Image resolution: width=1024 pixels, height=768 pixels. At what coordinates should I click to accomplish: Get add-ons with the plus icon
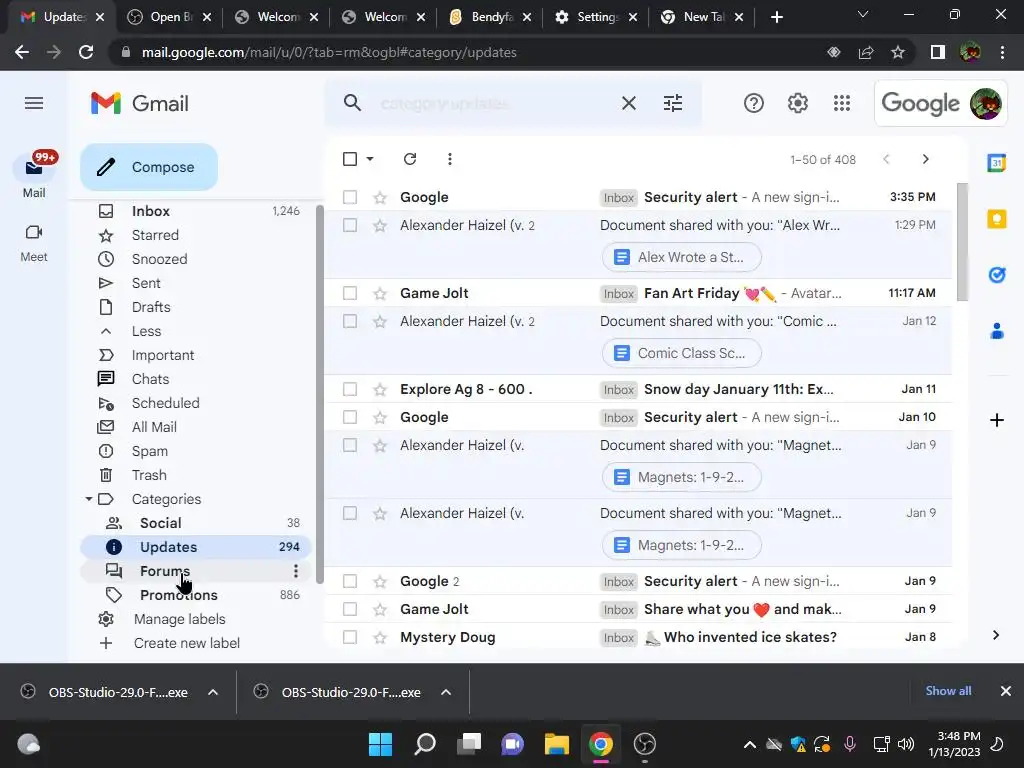[x=997, y=420]
